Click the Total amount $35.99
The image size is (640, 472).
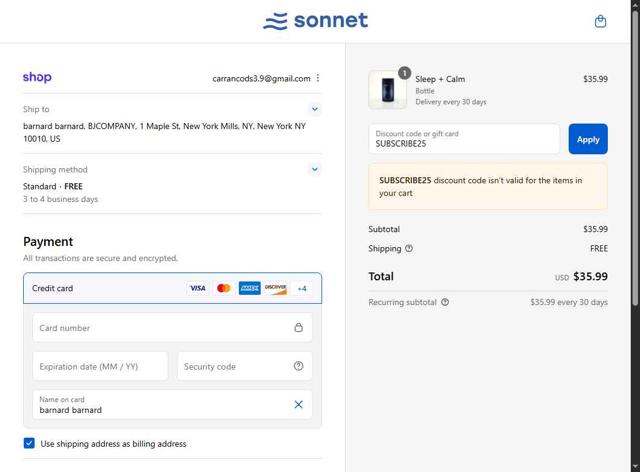590,276
